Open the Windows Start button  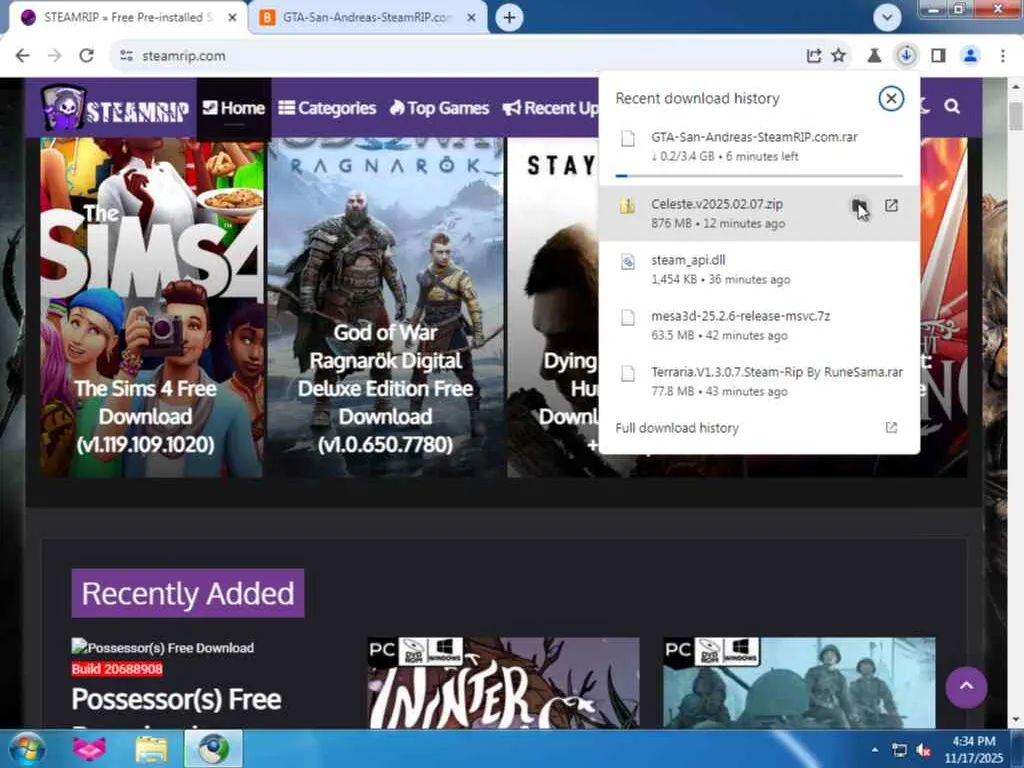(27, 749)
